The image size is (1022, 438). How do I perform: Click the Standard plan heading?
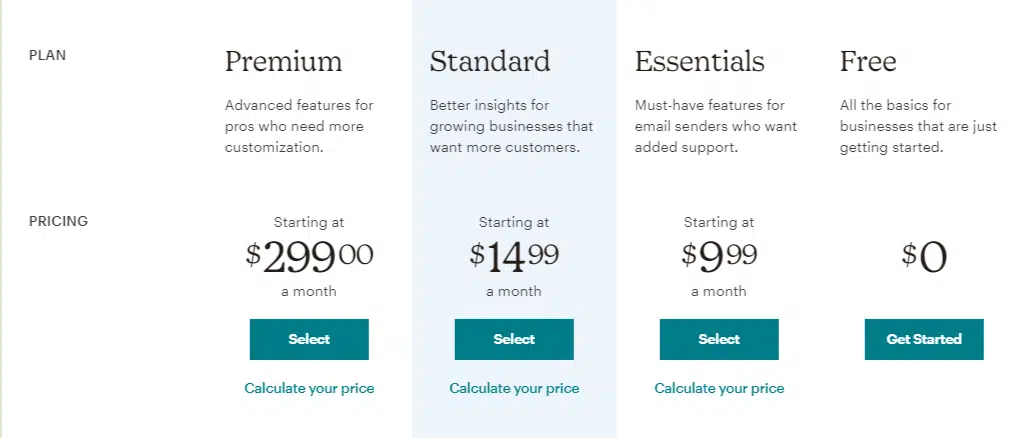(x=490, y=62)
